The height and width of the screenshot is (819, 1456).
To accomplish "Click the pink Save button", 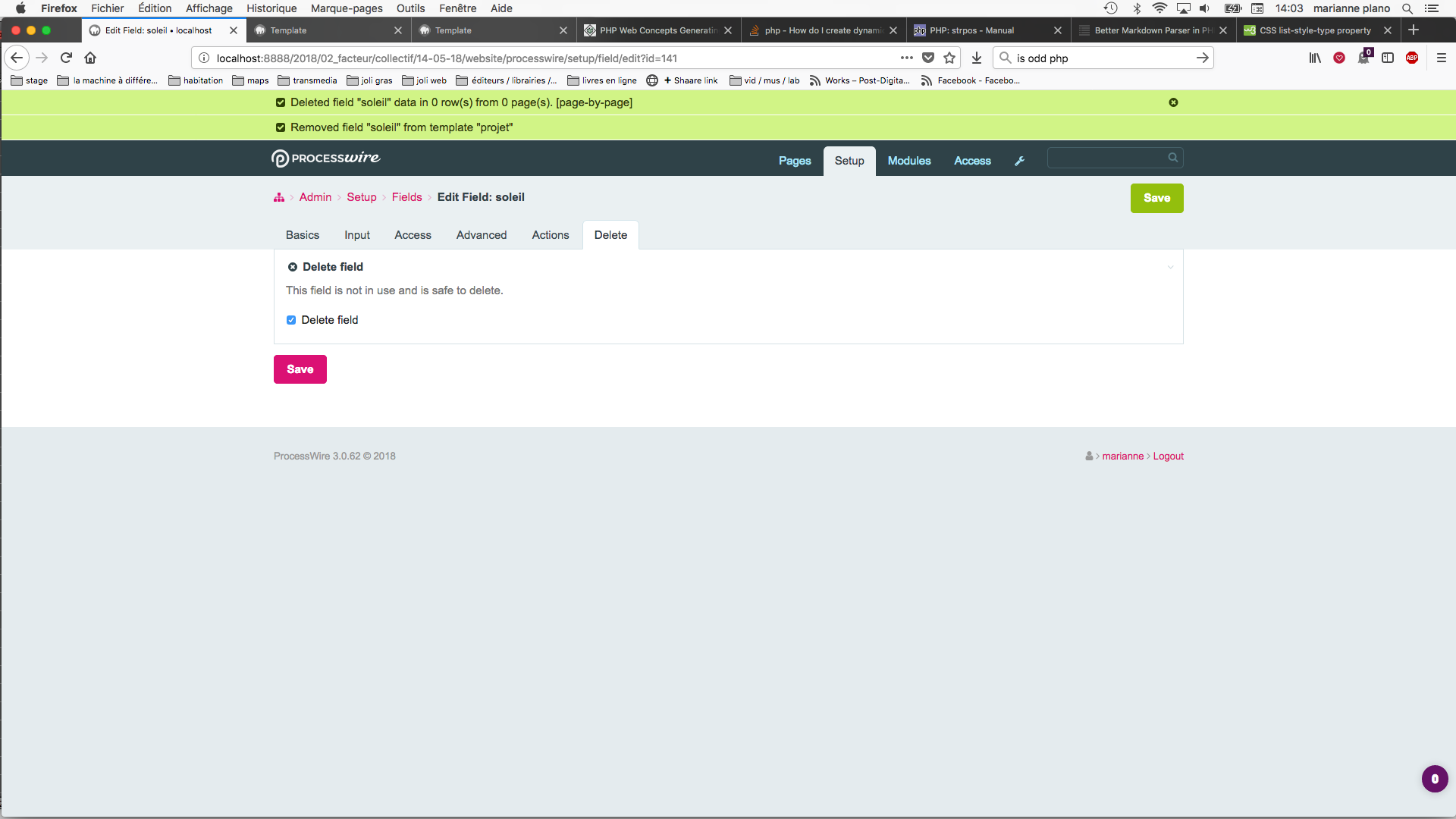I will (x=300, y=369).
